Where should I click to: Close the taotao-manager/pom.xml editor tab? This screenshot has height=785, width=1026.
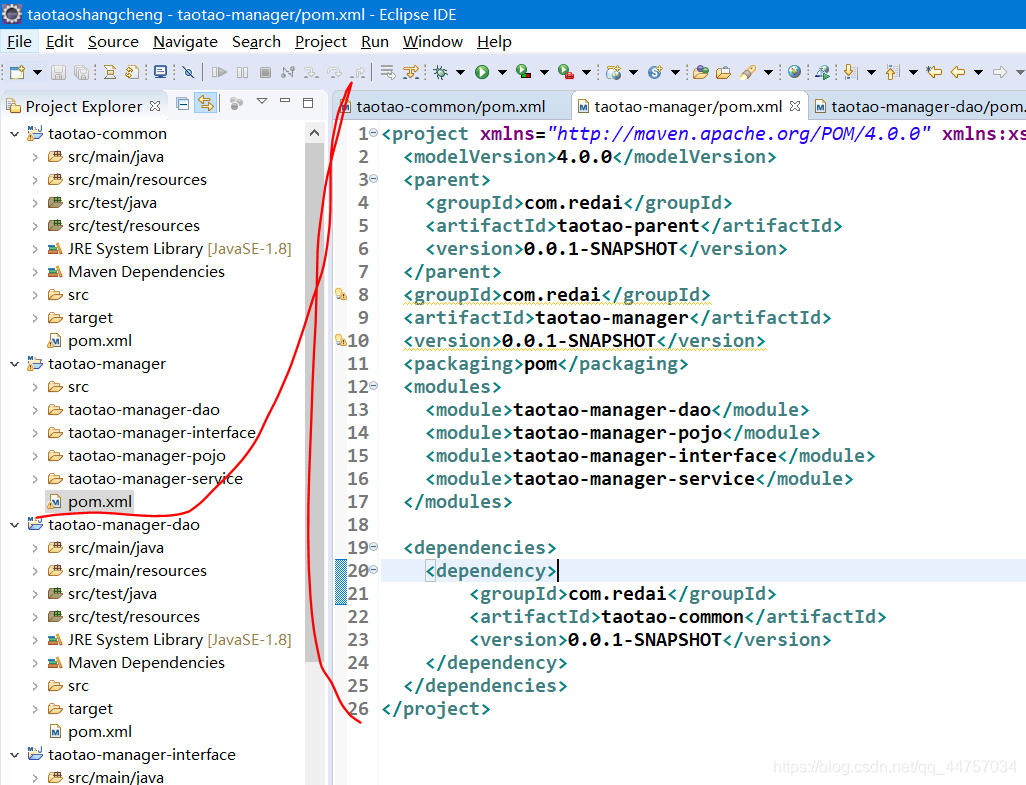(795, 105)
